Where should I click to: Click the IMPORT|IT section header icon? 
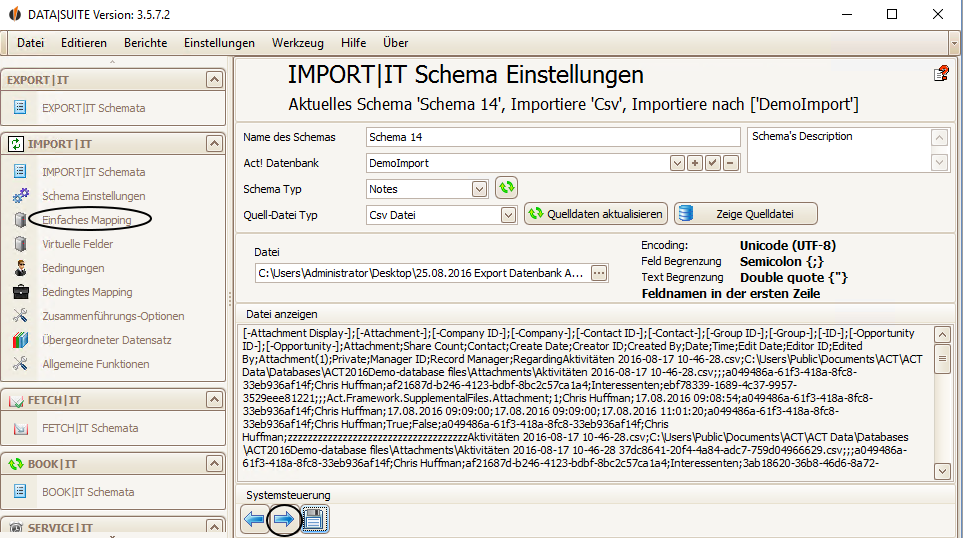click(15, 144)
